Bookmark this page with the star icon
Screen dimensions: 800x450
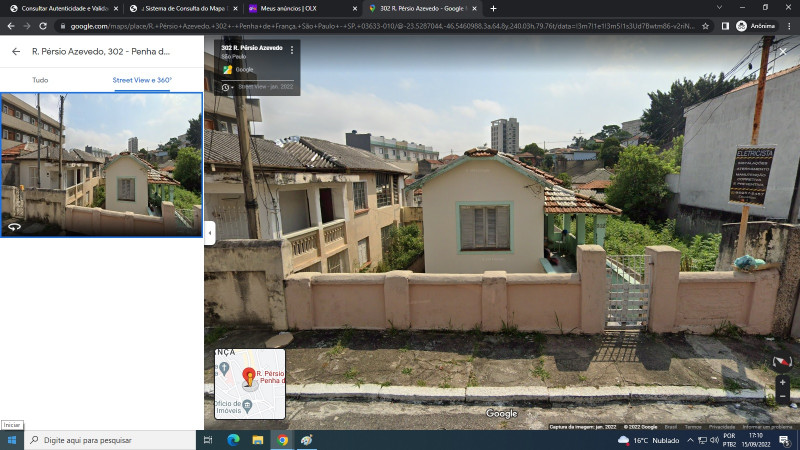(706, 26)
